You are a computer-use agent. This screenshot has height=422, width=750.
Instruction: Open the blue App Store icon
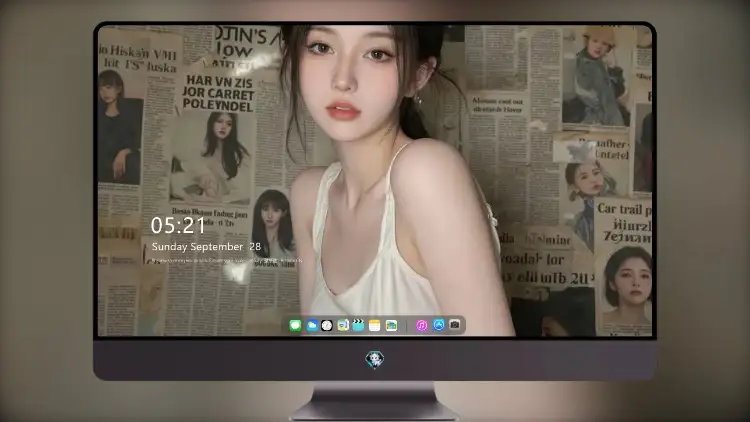[439, 325]
